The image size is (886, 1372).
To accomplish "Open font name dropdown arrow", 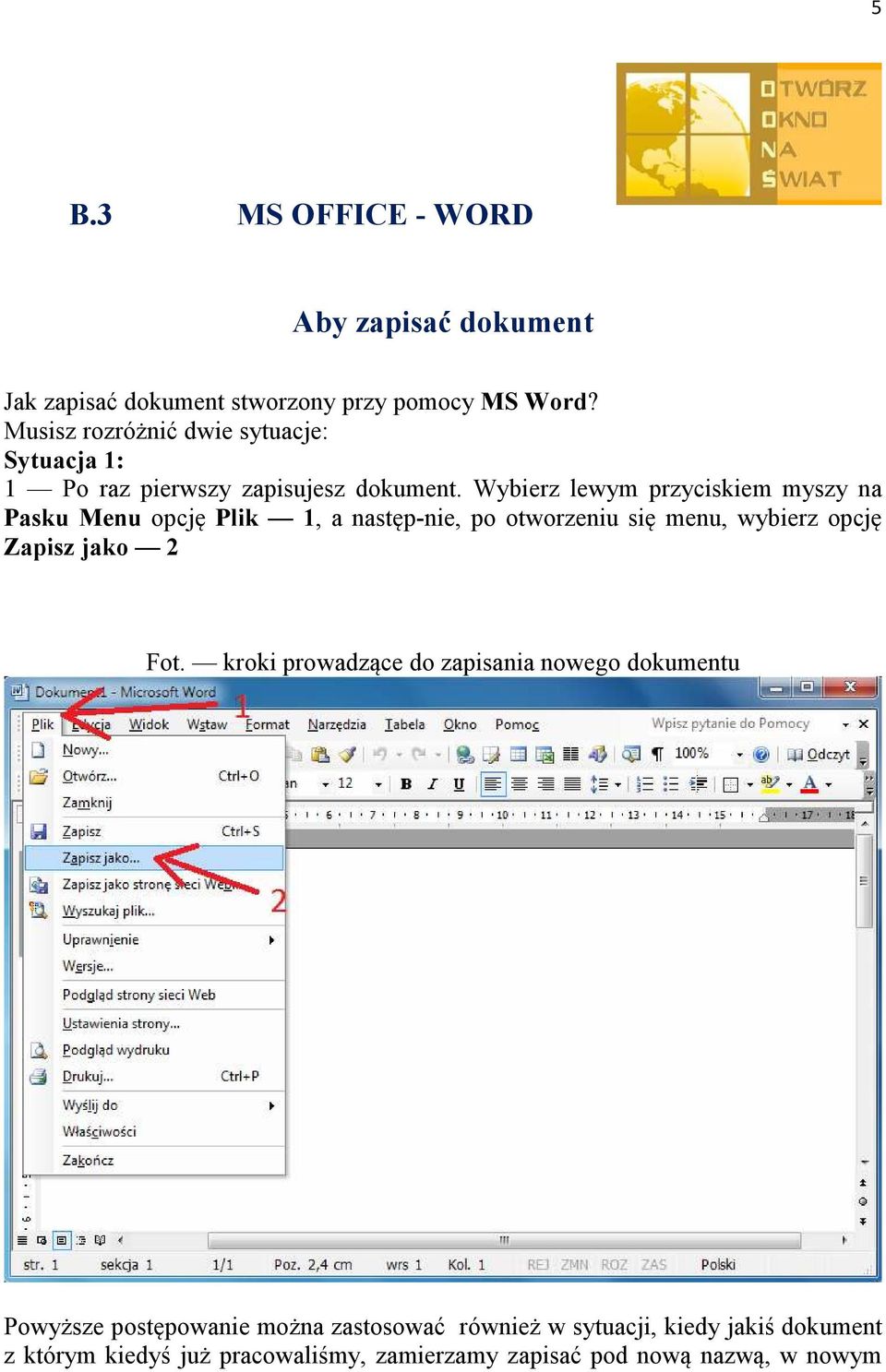I will (325, 784).
